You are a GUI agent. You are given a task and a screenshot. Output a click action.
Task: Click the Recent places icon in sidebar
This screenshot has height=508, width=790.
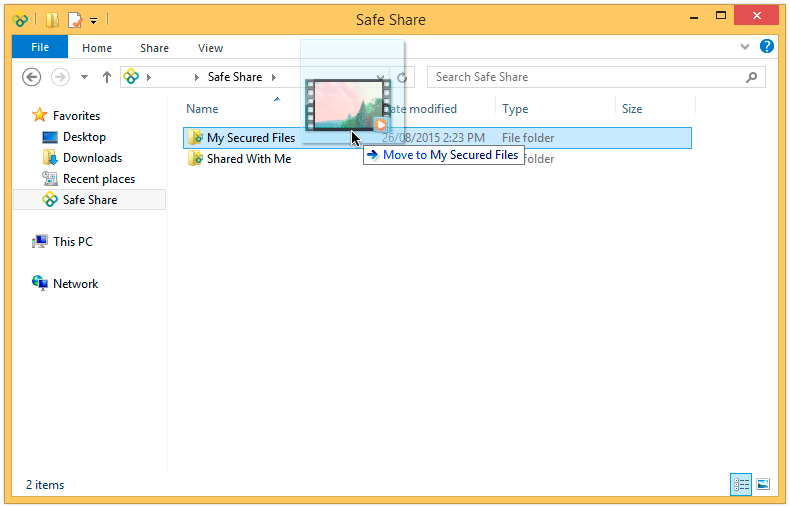pos(50,178)
